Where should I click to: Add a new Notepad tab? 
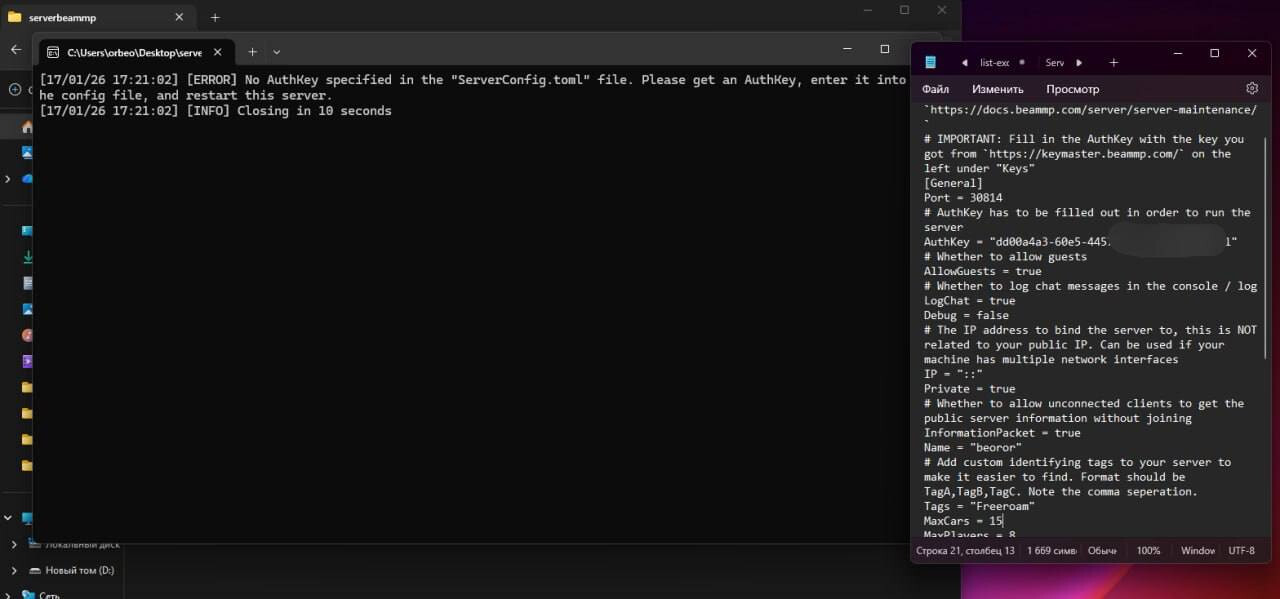(1113, 63)
